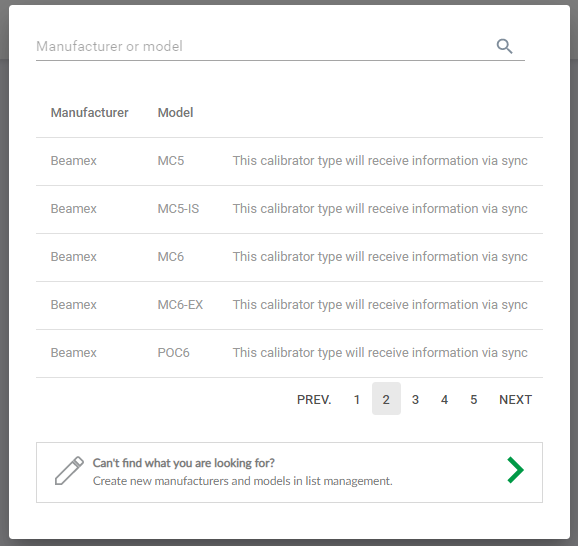The width and height of the screenshot is (578, 546).
Task: Click the Manufacturer column header
Action: 90,112
